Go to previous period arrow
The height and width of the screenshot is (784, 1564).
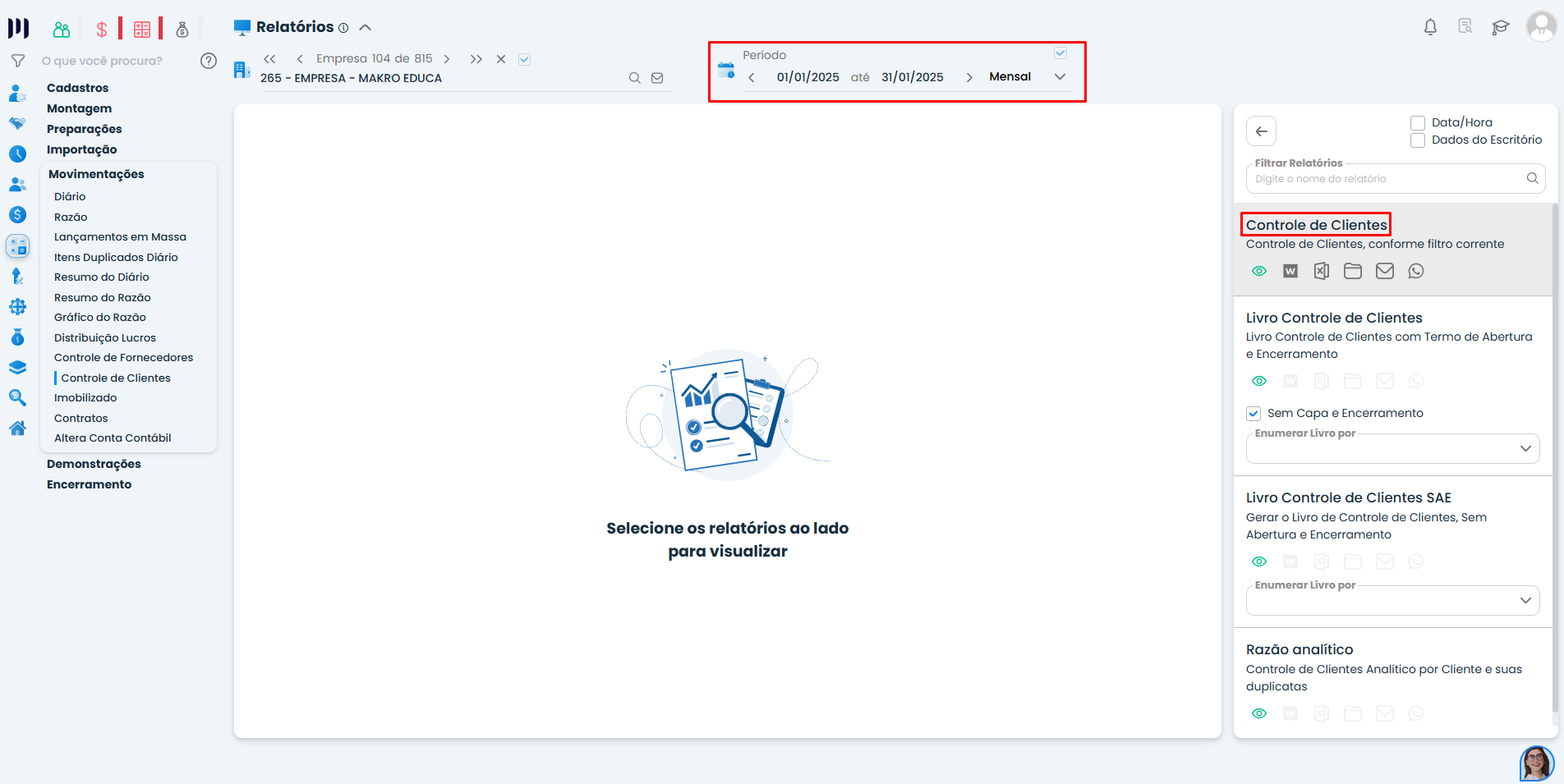(x=752, y=77)
